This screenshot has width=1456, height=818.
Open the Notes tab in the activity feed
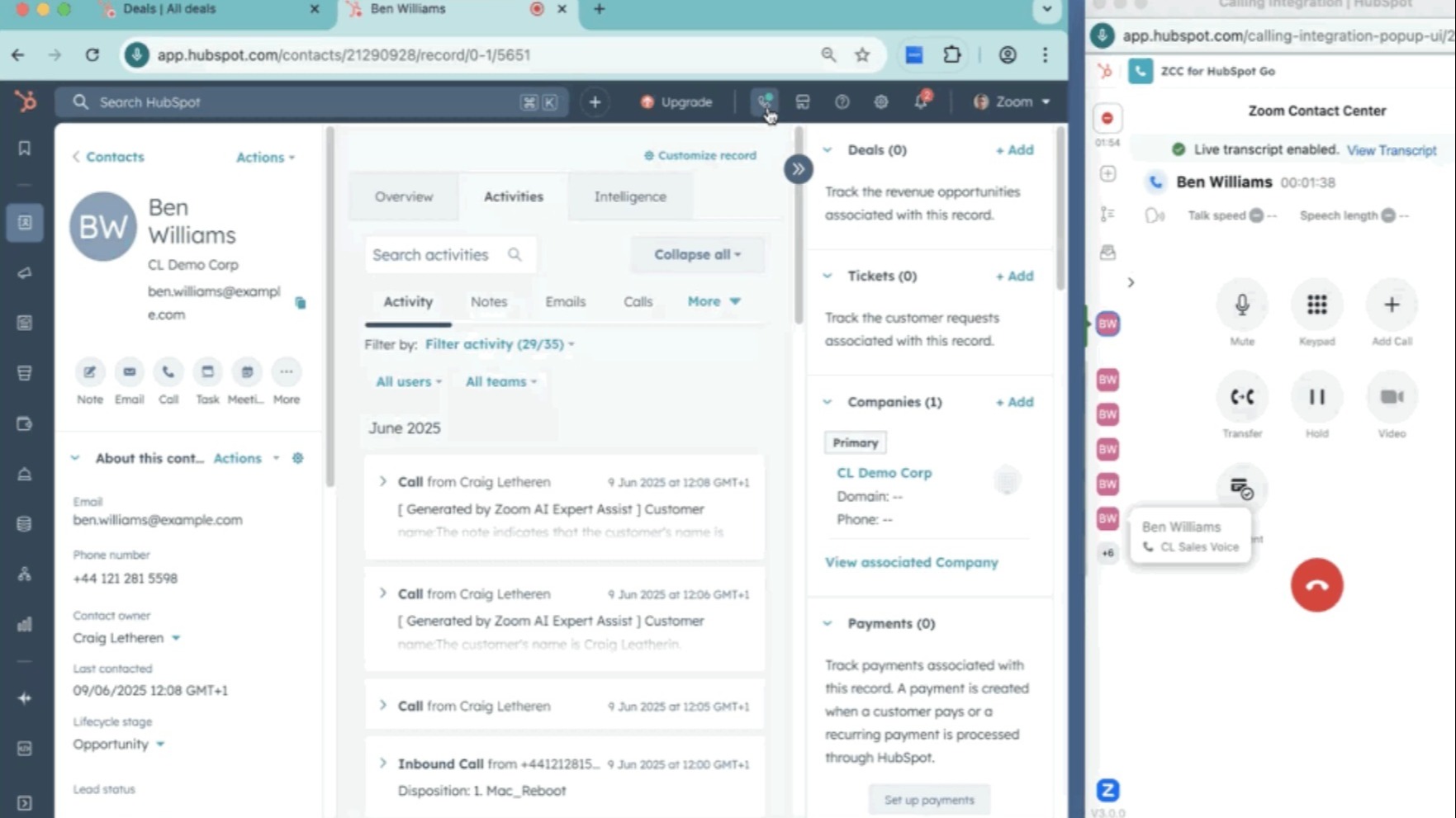pos(488,302)
